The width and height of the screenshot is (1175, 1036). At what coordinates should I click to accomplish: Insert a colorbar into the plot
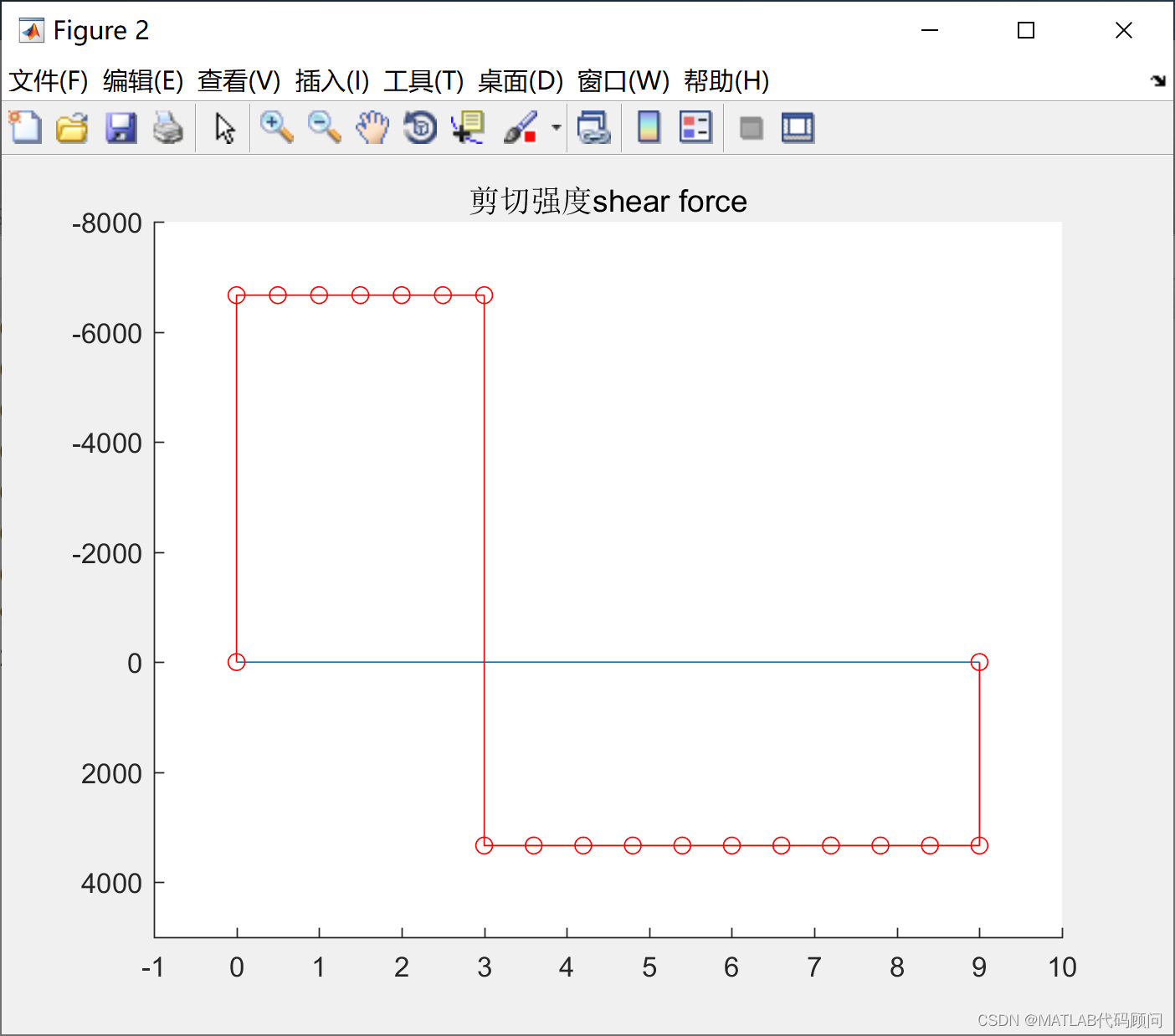[x=649, y=127]
